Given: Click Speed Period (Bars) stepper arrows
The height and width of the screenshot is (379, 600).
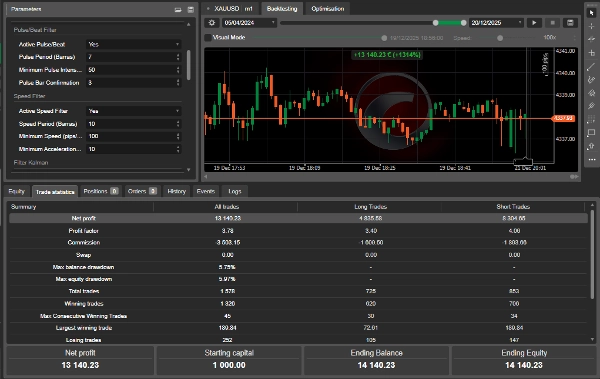Looking at the screenshot, I should 178,124.
